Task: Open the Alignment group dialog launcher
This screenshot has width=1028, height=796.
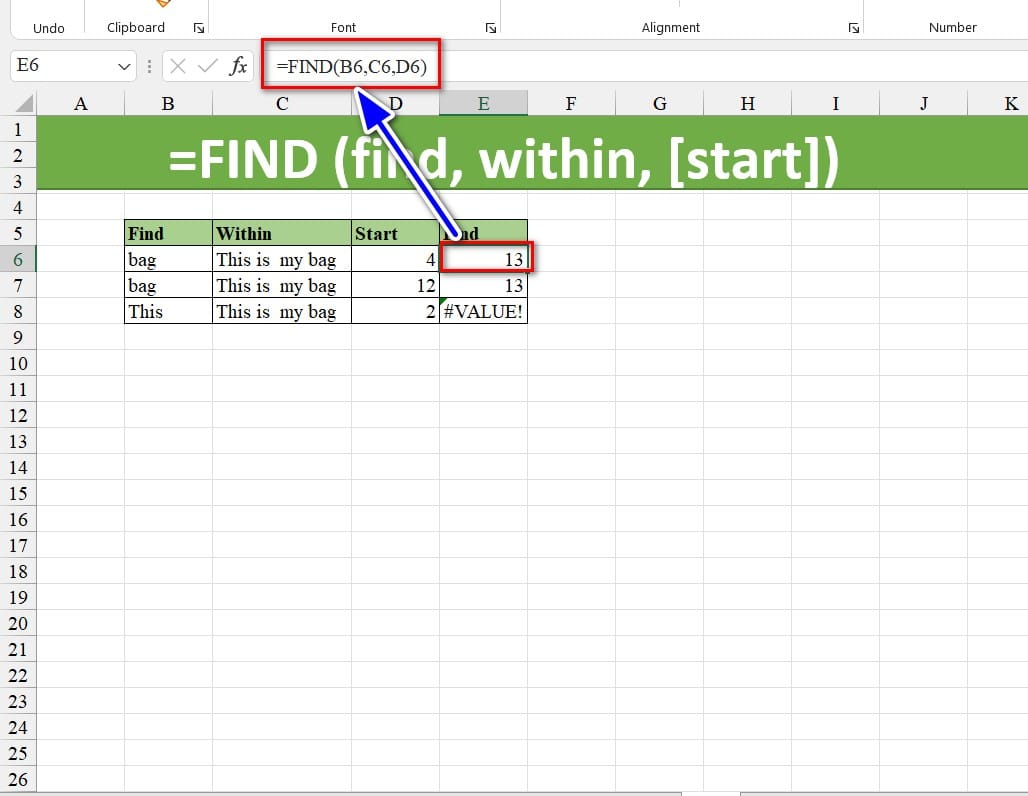Action: coord(853,29)
